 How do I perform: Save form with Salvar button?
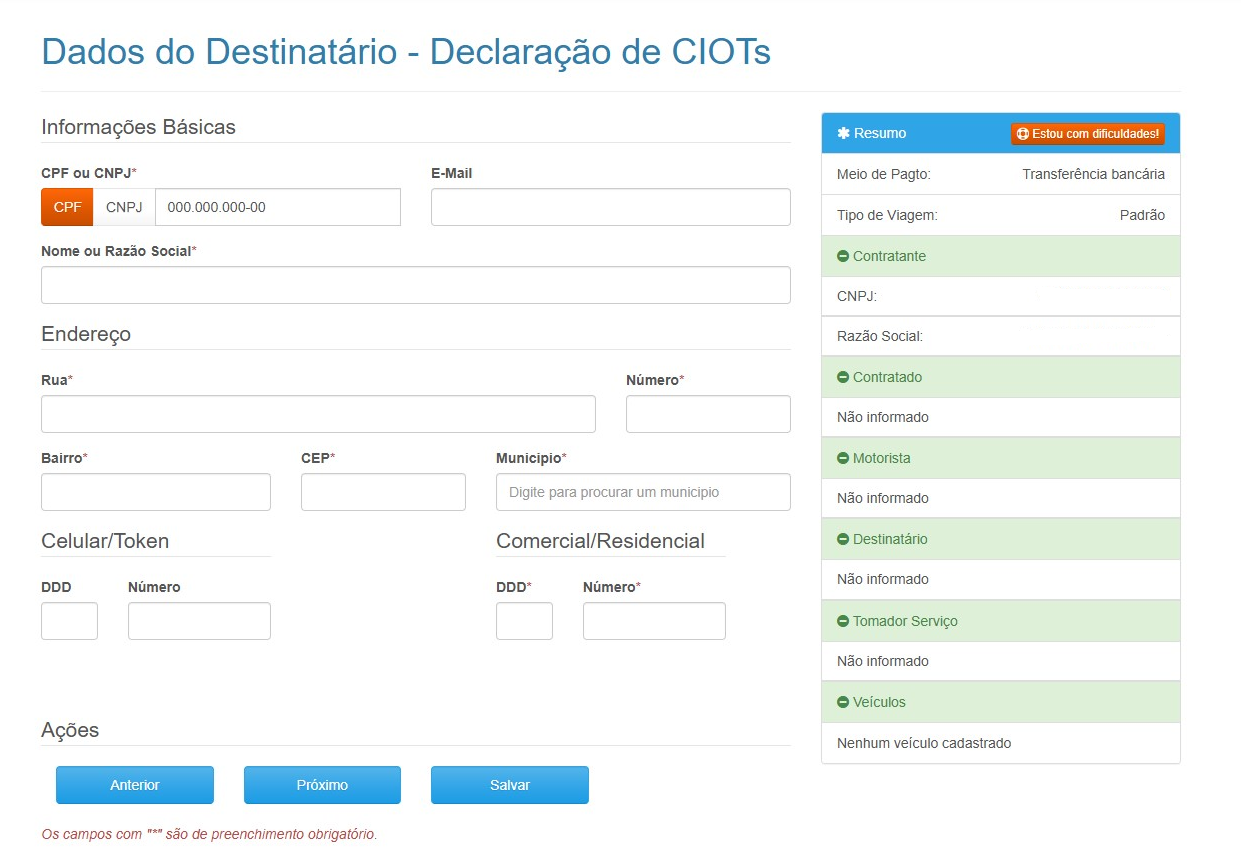510,785
